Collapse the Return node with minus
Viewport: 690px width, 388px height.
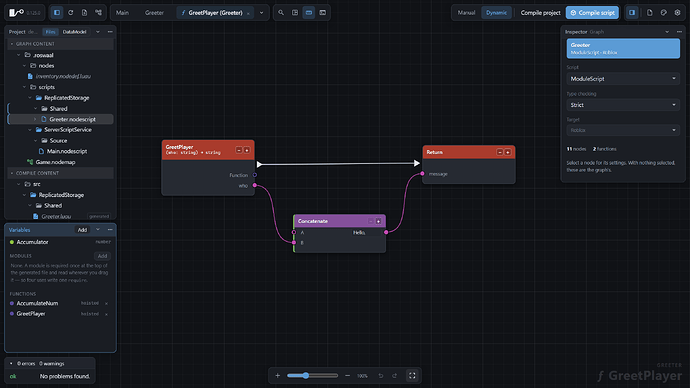[x=500, y=152]
